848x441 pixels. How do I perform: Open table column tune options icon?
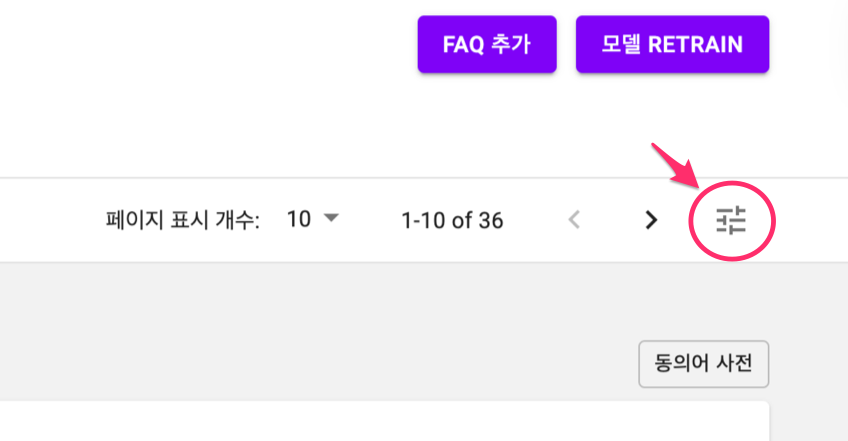click(x=731, y=221)
